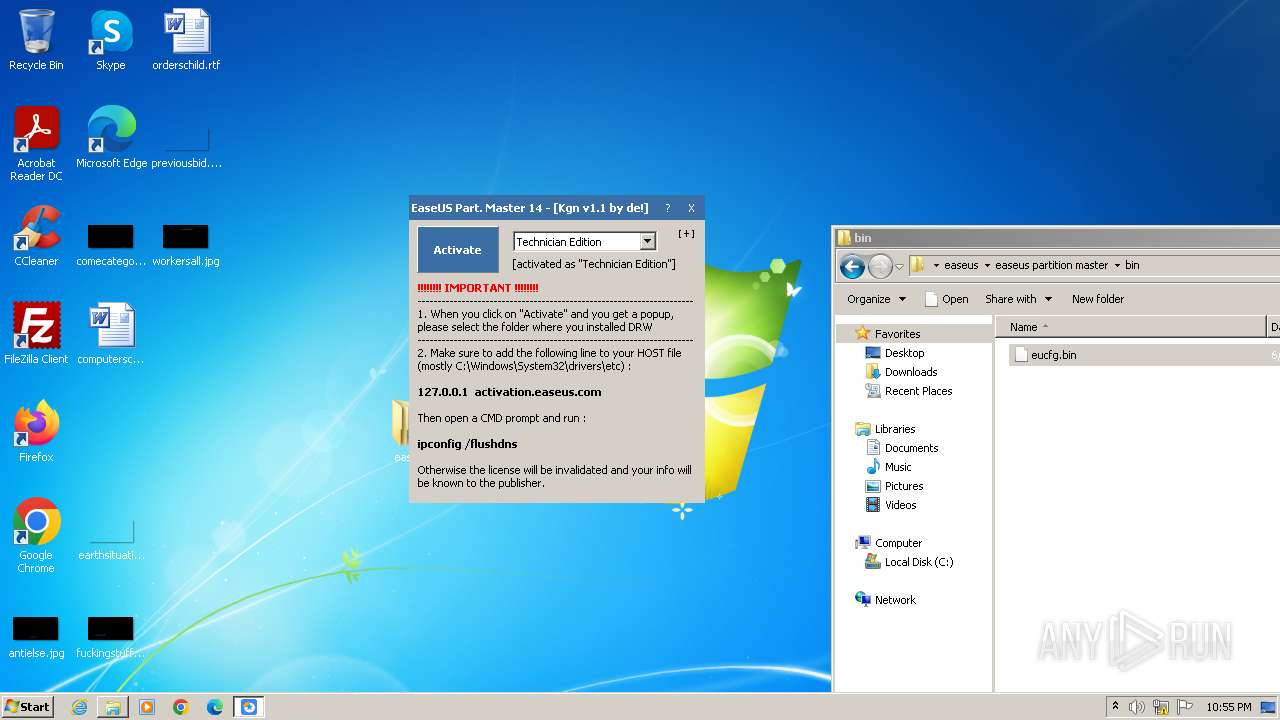Expand arrow after easeus partition master breadcrumb

click(x=1117, y=265)
